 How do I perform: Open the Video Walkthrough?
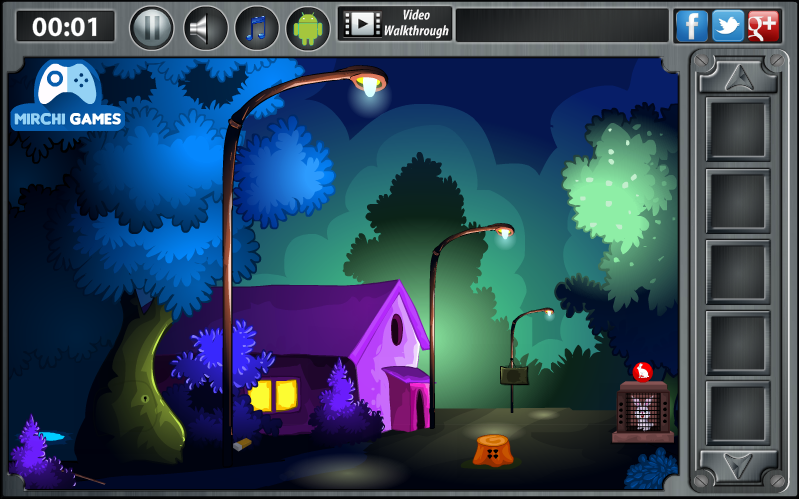pos(395,24)
